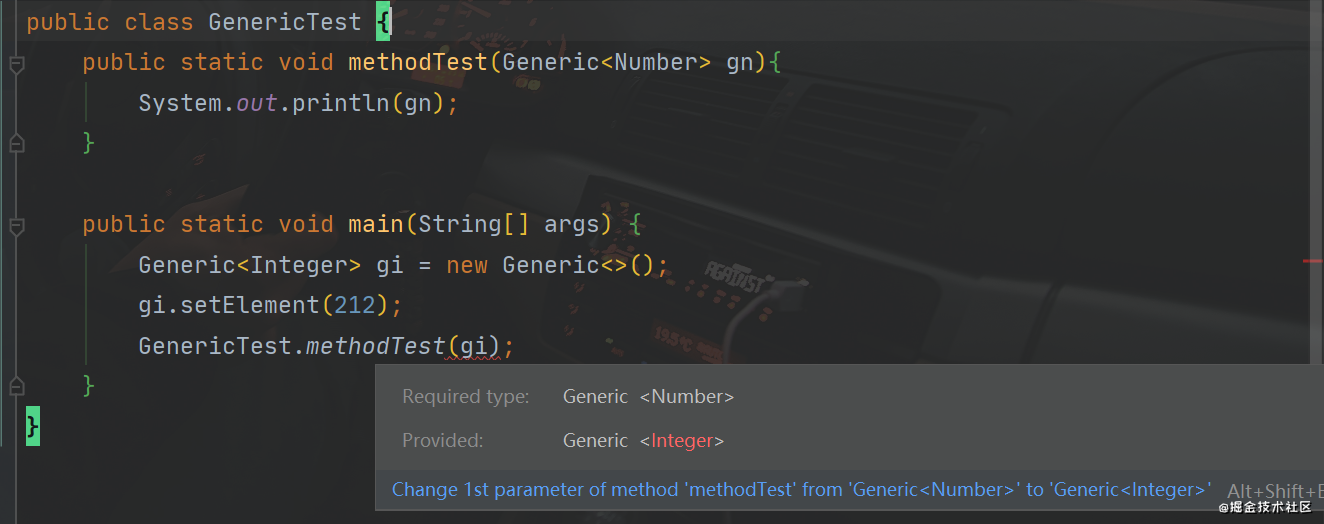Click Provided label in tooltip

tap(442, 441)
